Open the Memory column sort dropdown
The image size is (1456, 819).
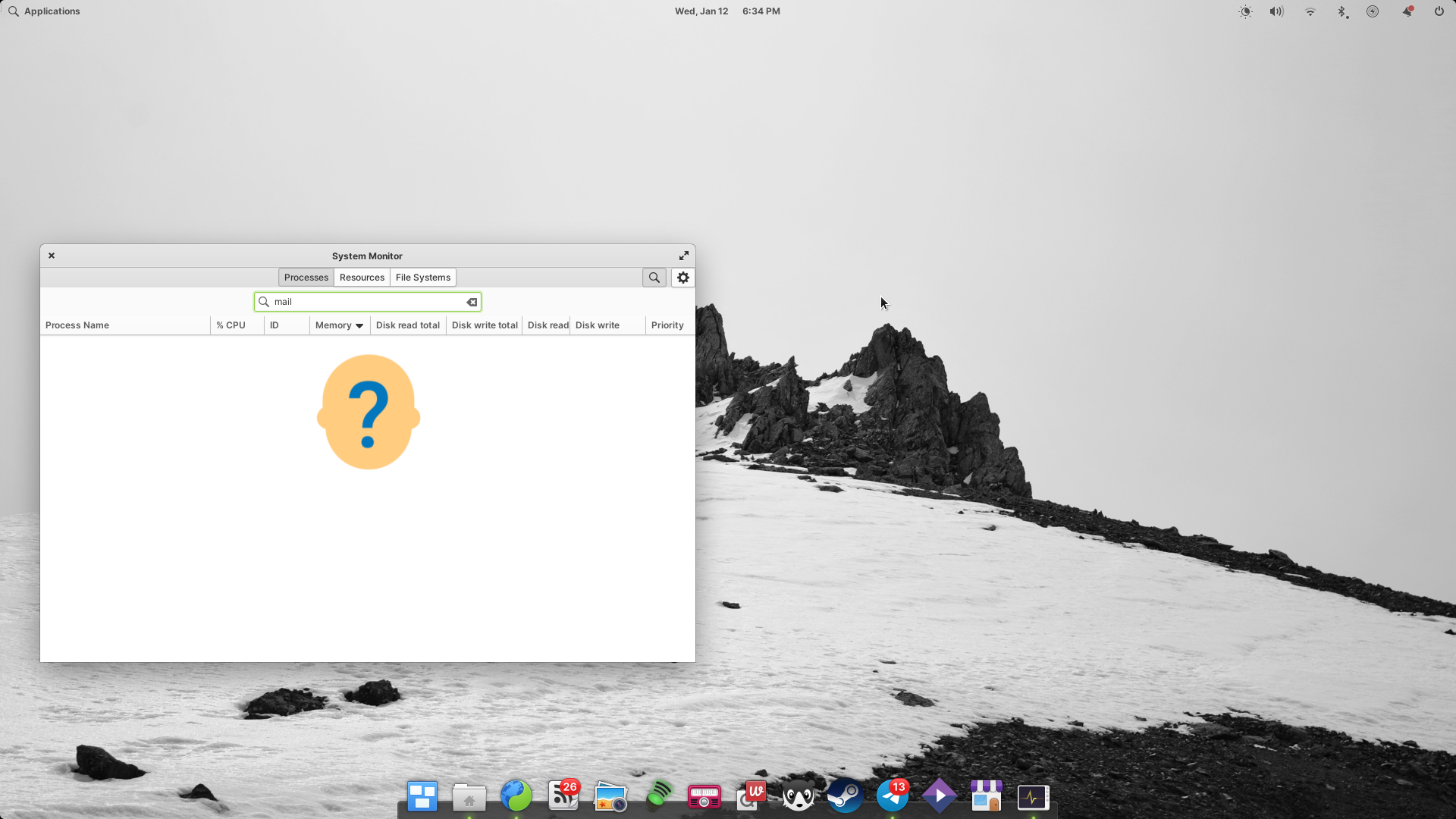click(338, 325)
